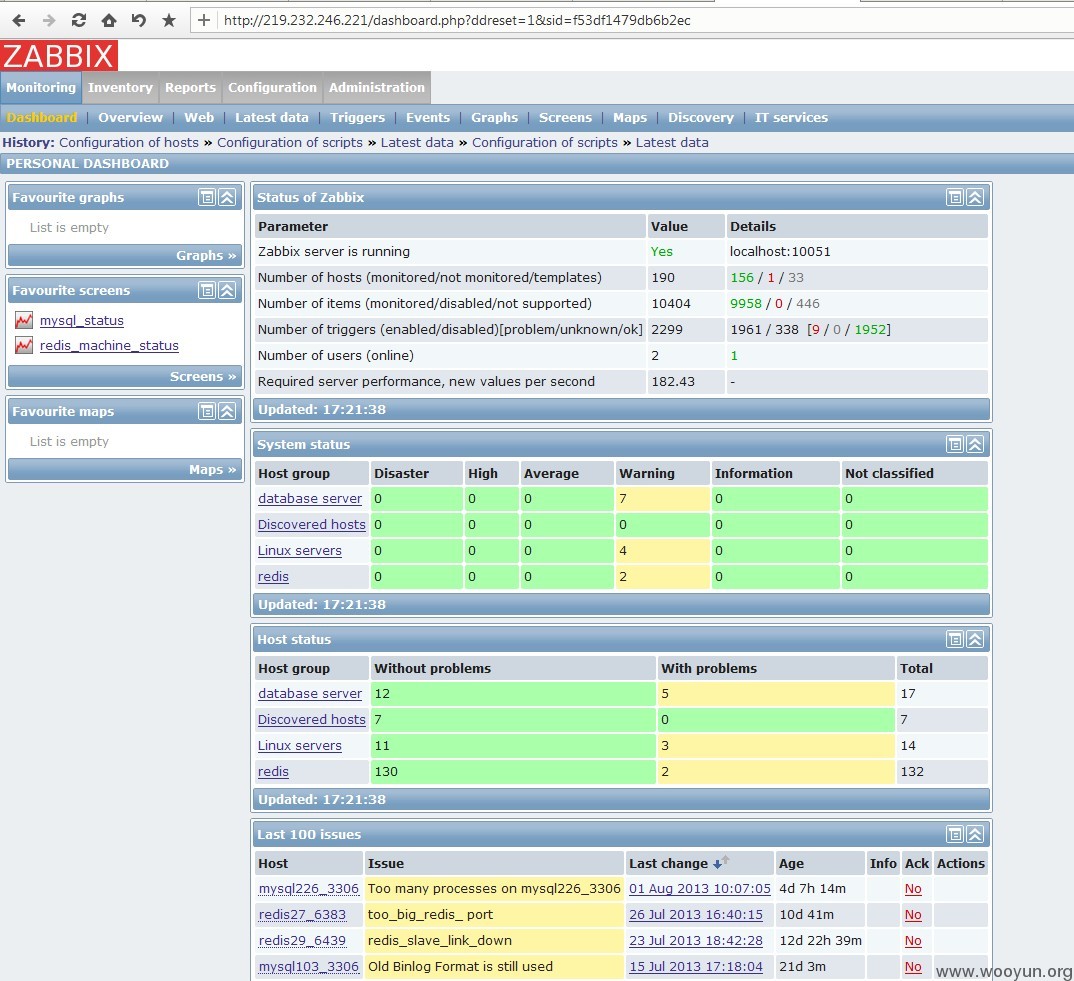
Task: Collapse the Last 100 issues widget
Action: (975, 834)
